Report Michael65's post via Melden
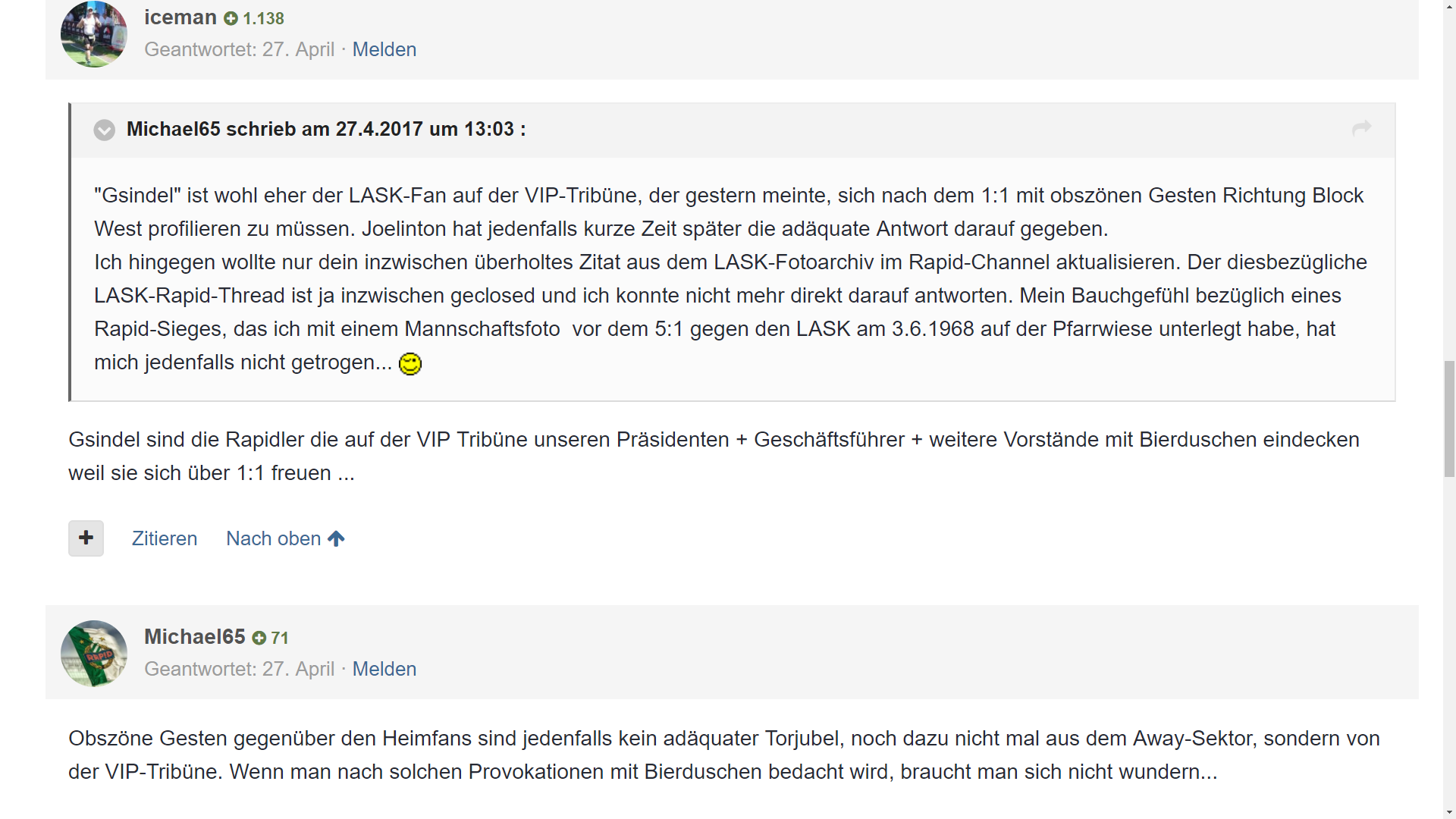Viewport: 1456px width, 819px height. [384, 669]
